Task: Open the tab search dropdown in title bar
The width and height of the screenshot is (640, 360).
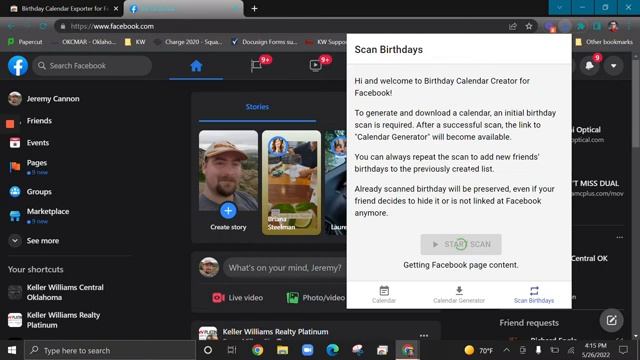Action: (x=560, y=7)
